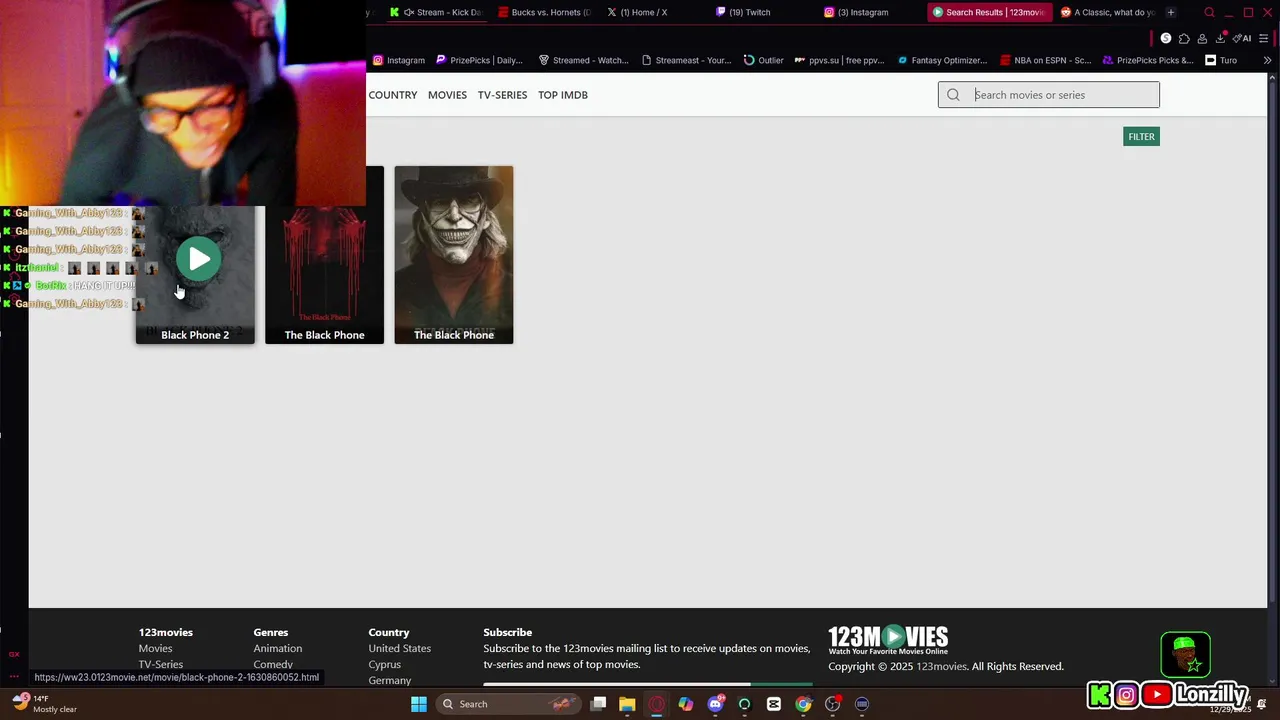Switch to the A Classic Reddit tab

click(x=1108, y=12)
